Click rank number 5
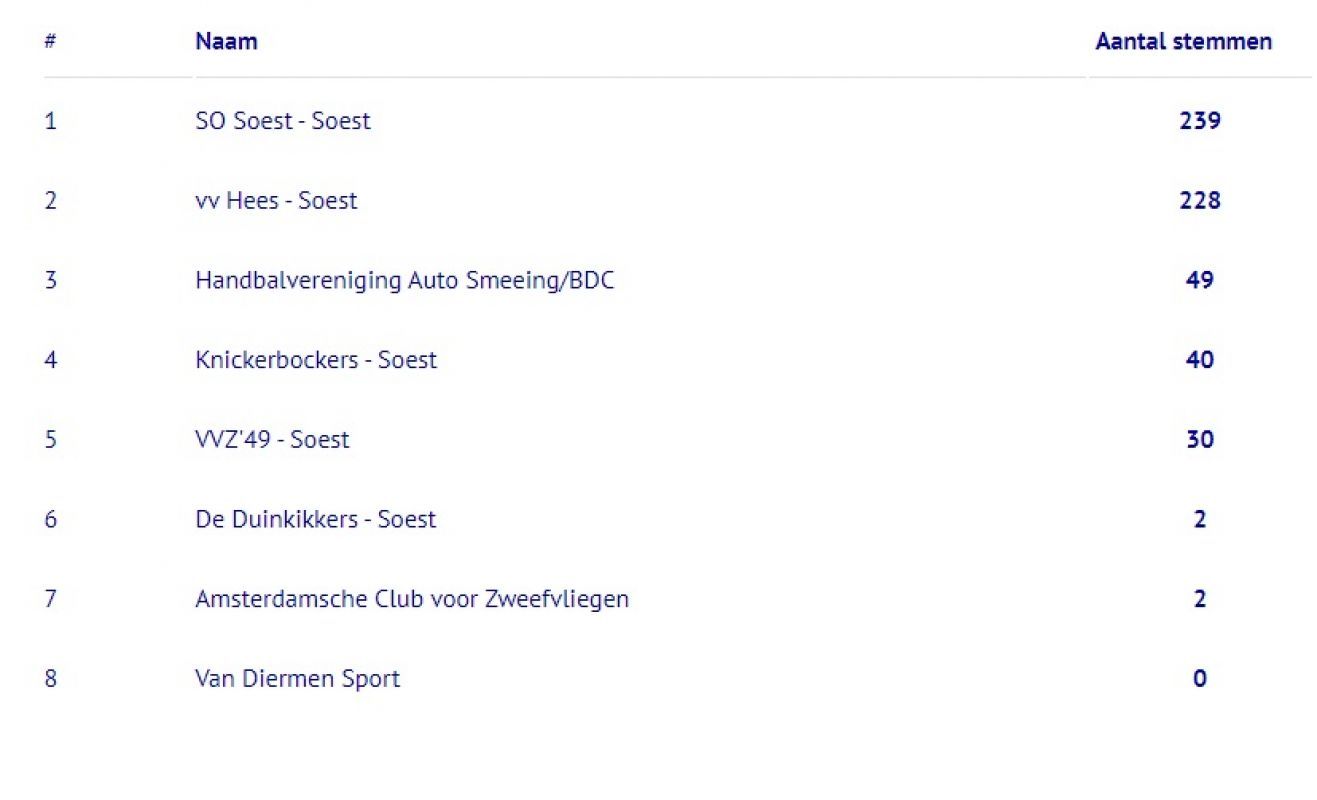 pos(50,440)
